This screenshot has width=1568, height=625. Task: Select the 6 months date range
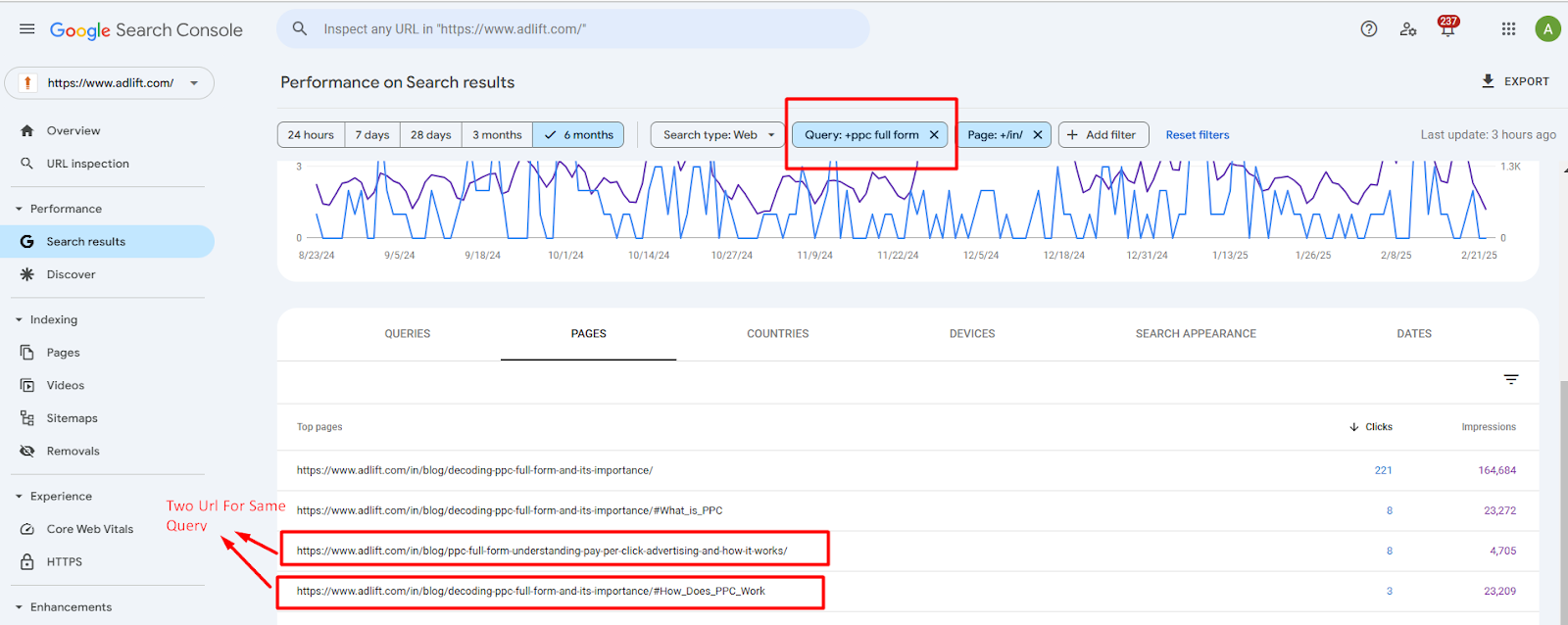(579, 135)
